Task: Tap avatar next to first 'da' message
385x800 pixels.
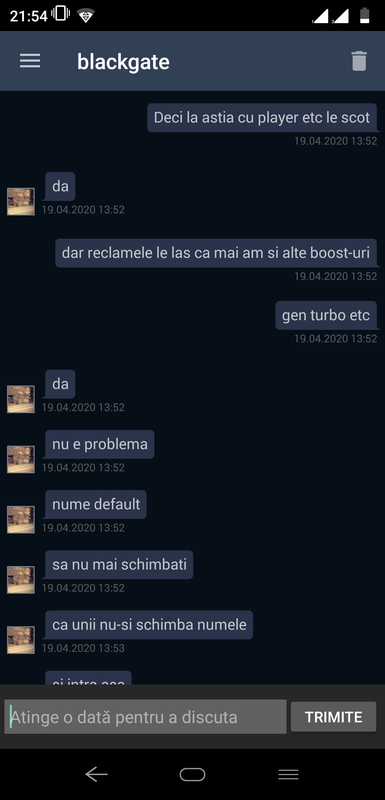Action: pyautogui.click(x=21, y=202)
